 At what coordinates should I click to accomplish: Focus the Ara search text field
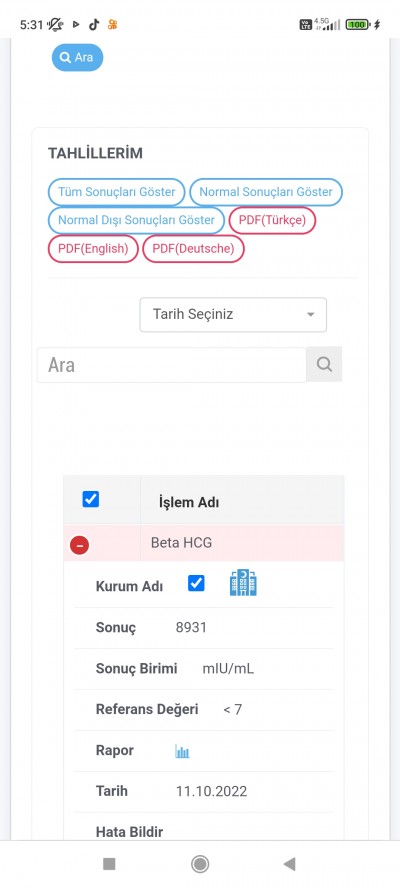(x=172, y=365)
